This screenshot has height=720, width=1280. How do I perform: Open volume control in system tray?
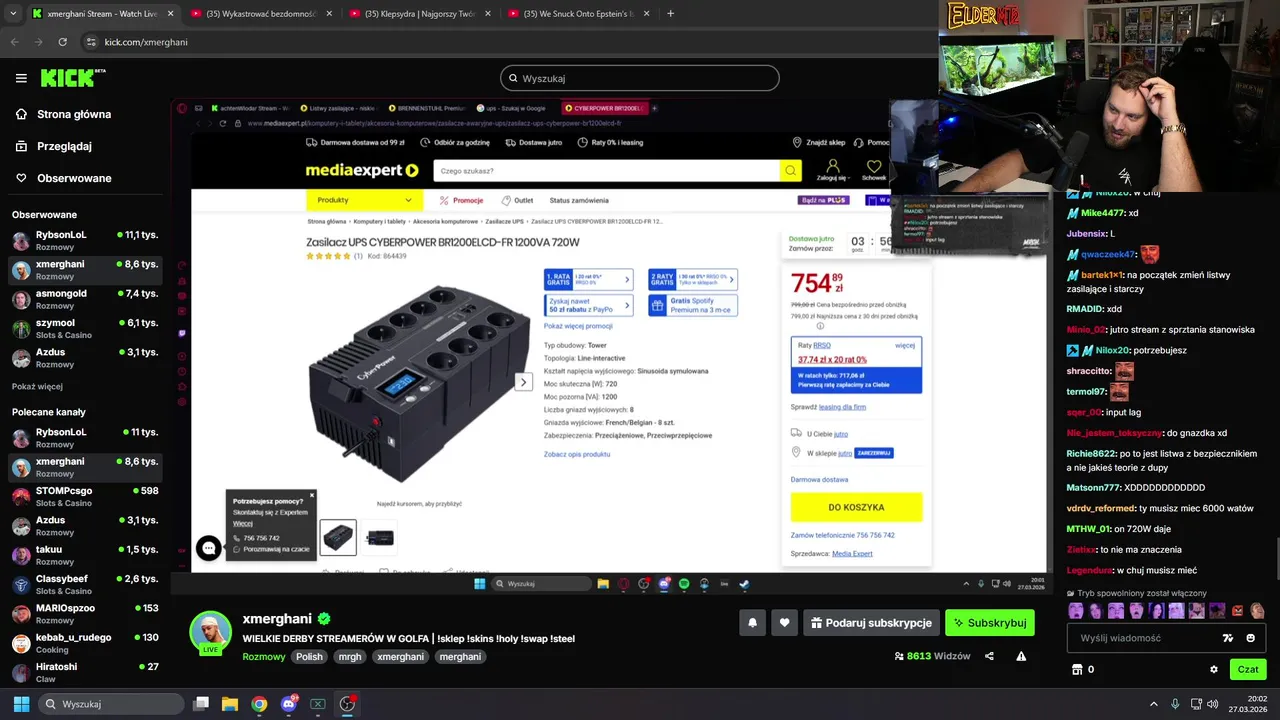coord(1213,704)
